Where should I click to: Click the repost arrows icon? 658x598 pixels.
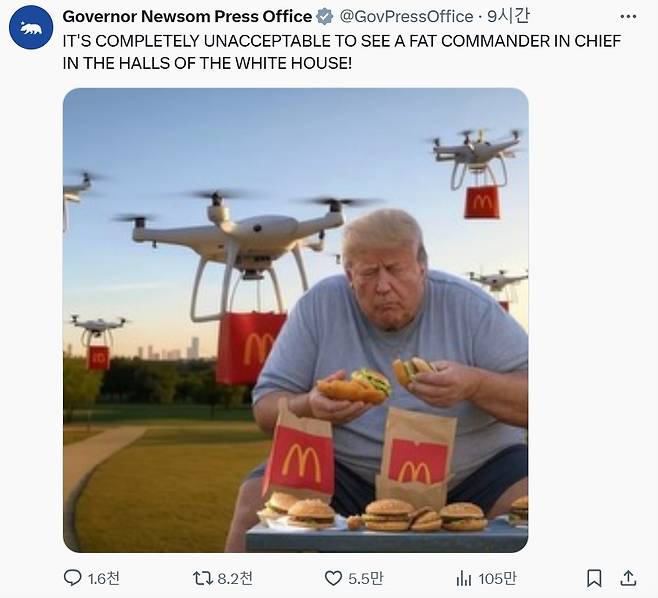coord(203,577)
